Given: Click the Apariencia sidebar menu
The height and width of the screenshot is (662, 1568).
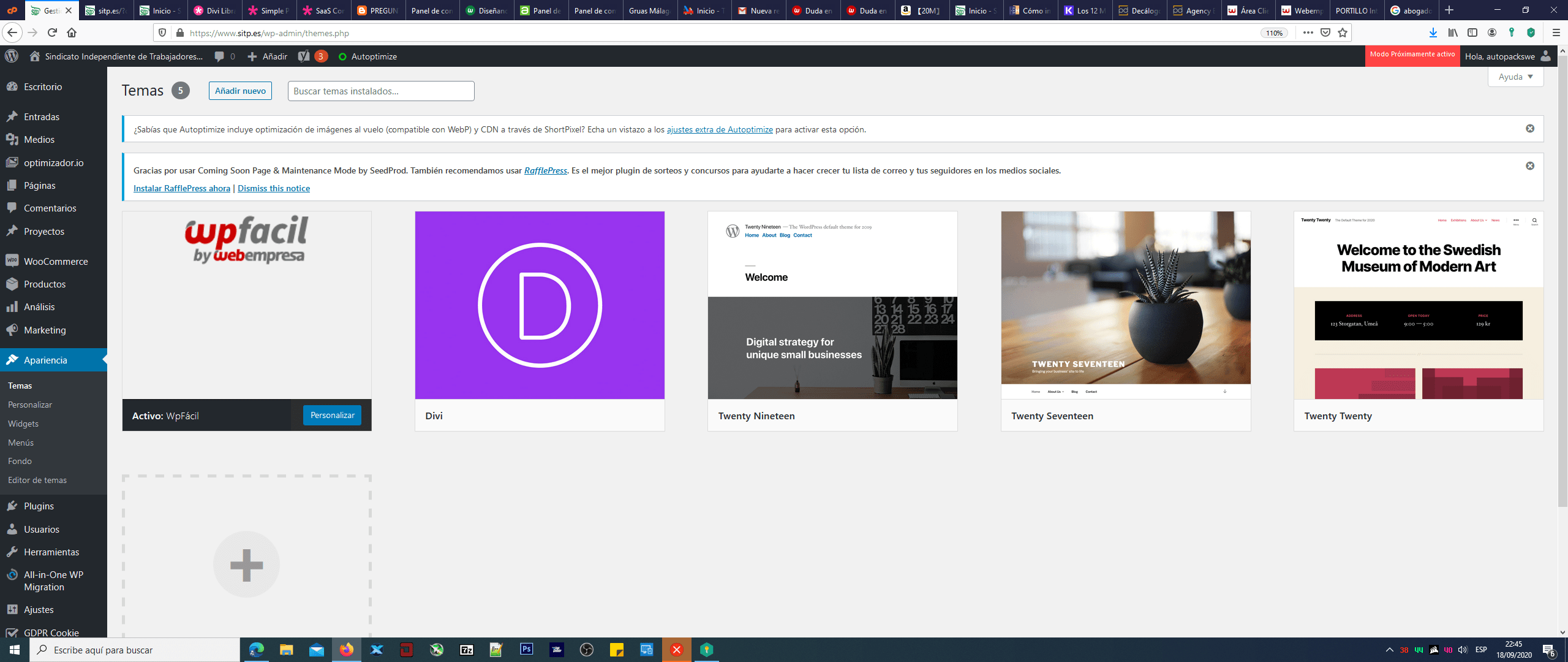Looking at the screenshot, I should [53, 360].
